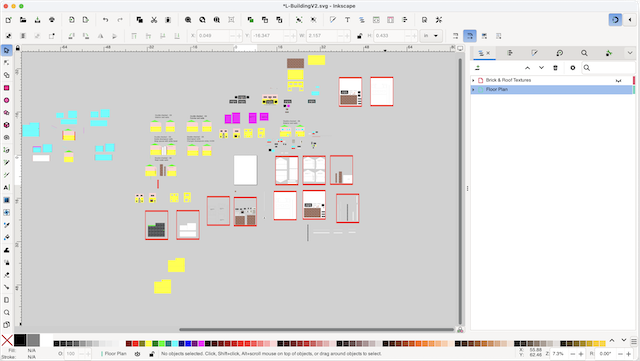Open document with folder icon
640x361 pixels.
click(x=23, y=20)
